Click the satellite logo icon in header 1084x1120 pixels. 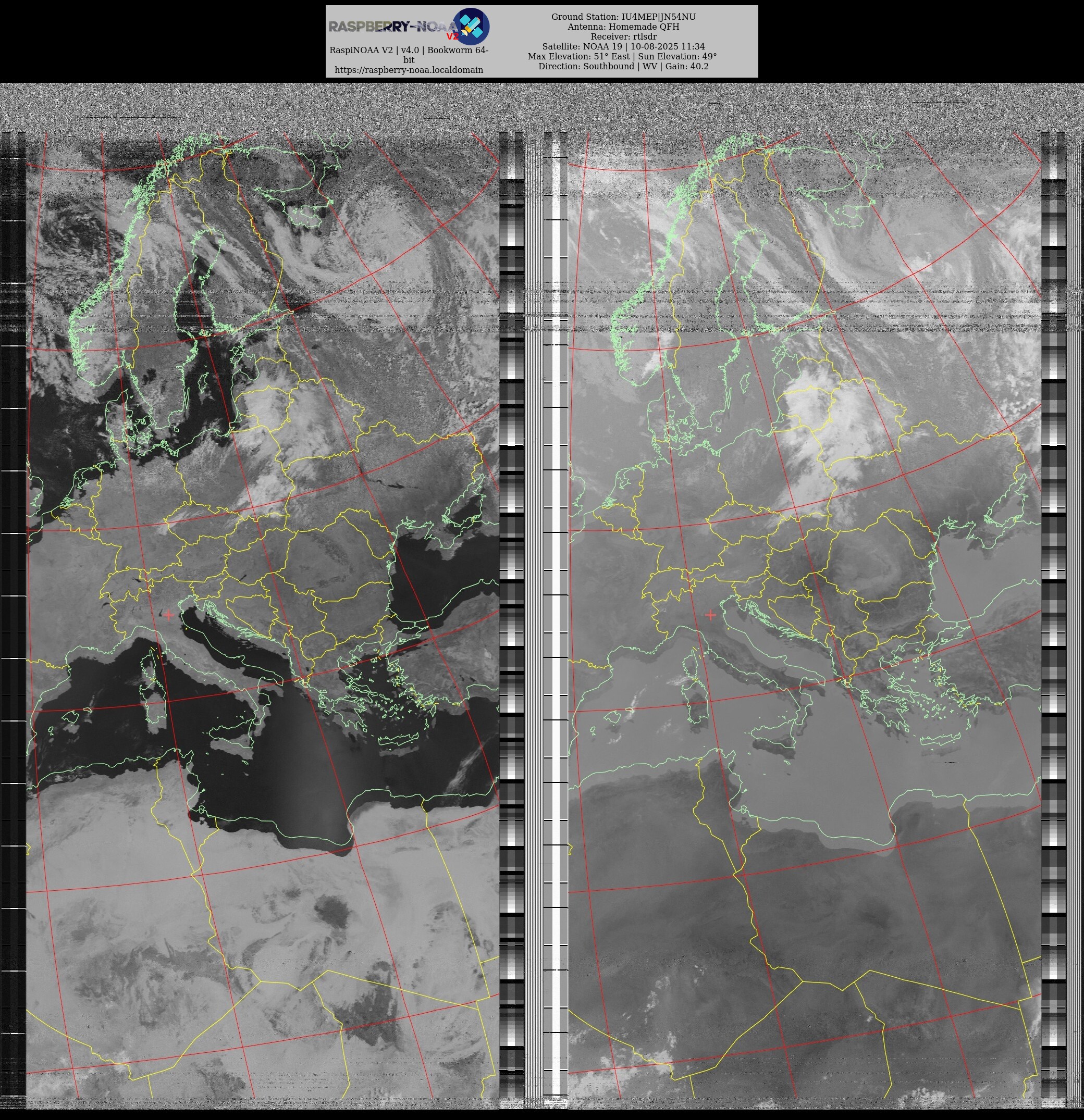click(471, 26)
